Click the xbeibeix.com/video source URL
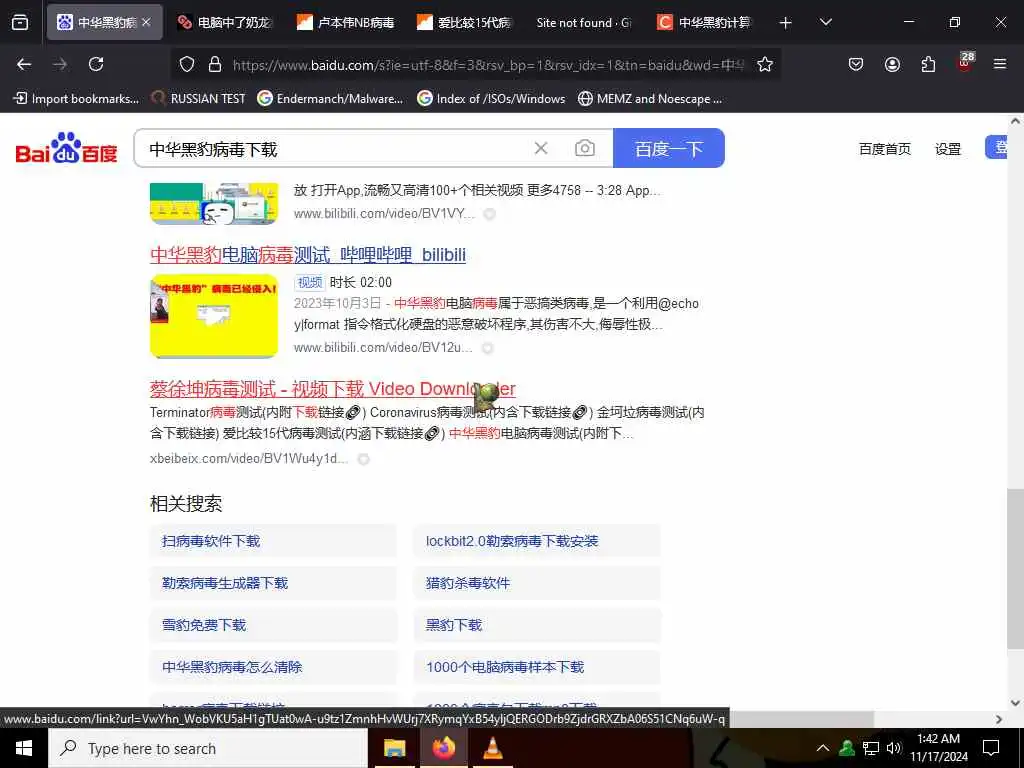The height and width of the screenshot is (768, 1024). click(249, 458)
